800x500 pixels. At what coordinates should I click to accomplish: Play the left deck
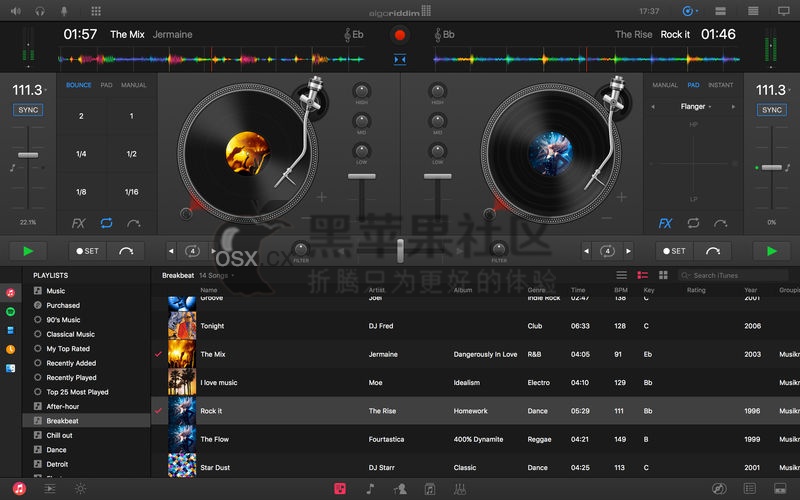pos(28,251)
